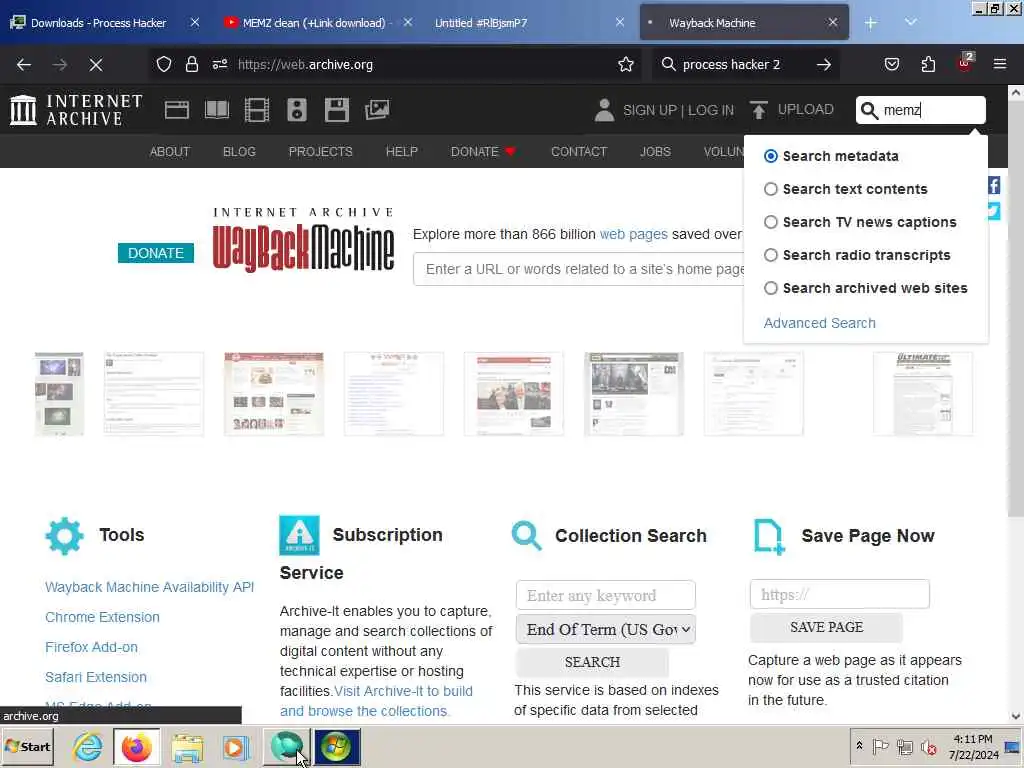Open Safari Extension link
Screen dimensions: 1024x768
pyautogui.click(x=96, y=677)
